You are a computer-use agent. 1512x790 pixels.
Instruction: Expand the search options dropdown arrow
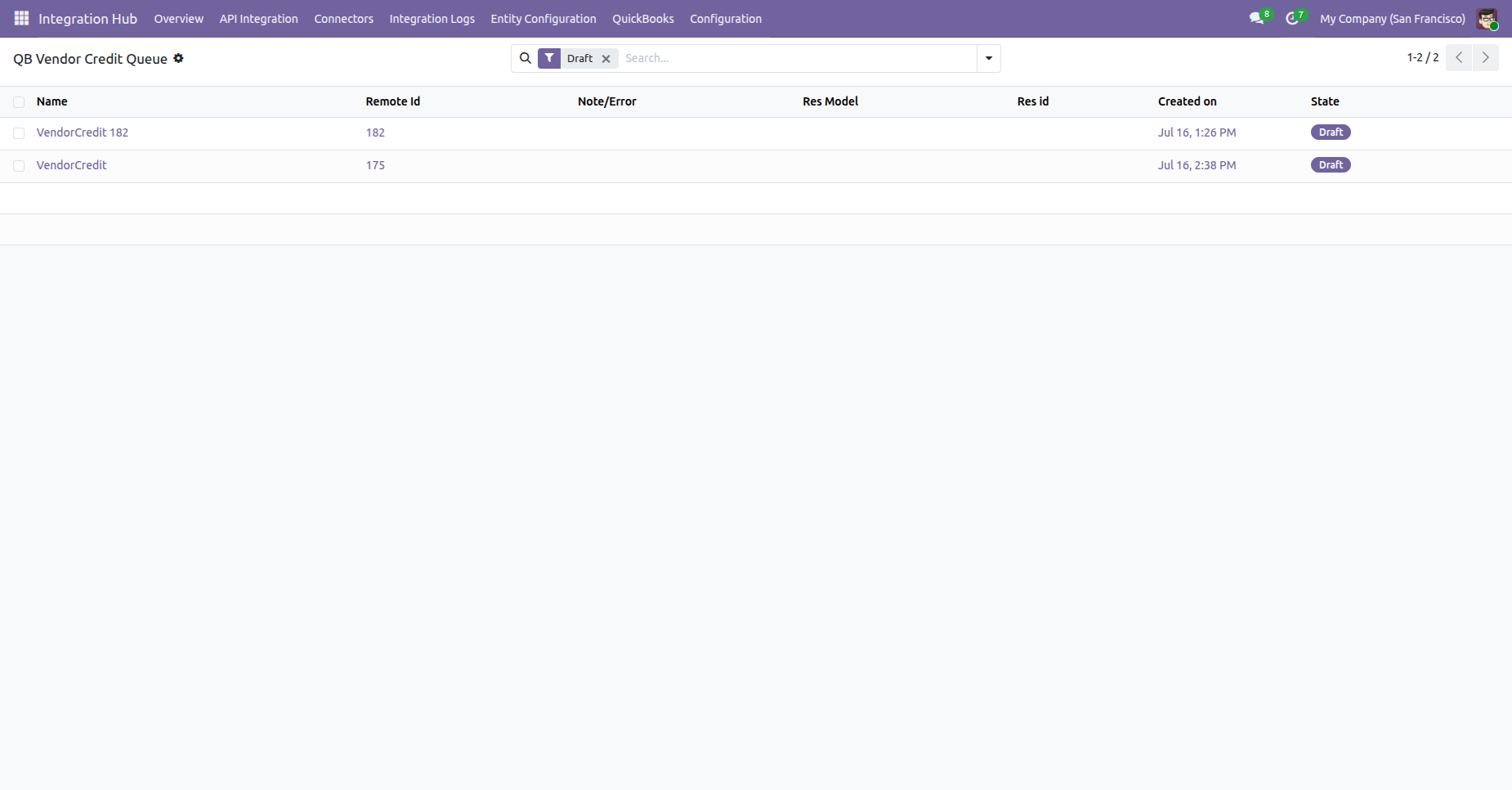[989, 58]
